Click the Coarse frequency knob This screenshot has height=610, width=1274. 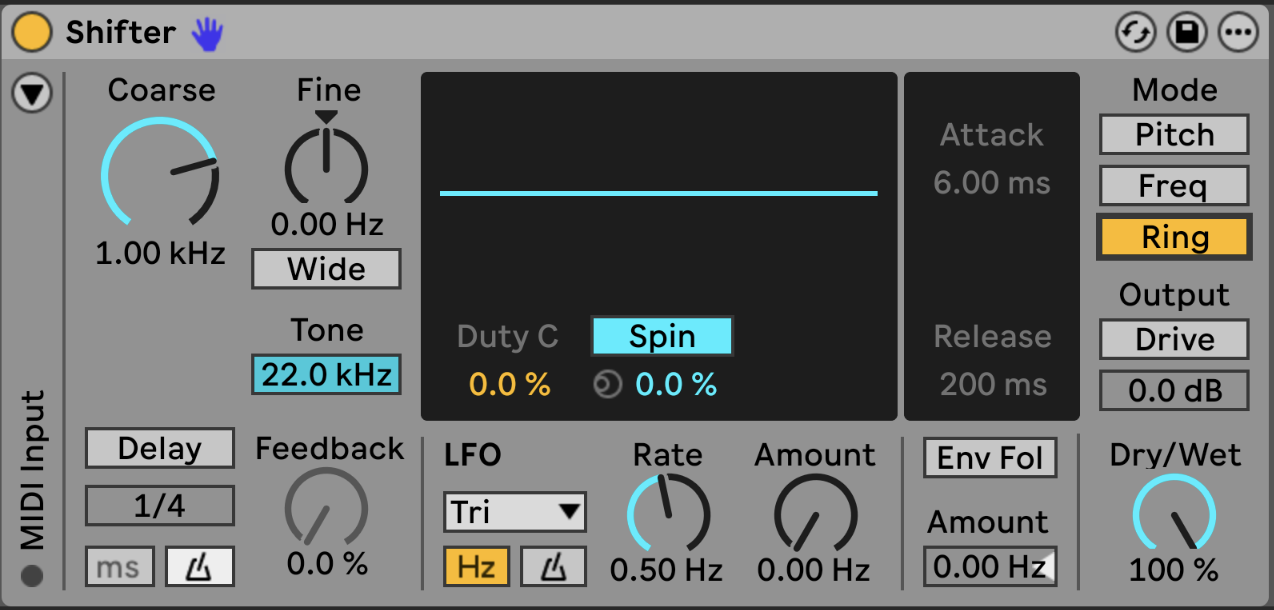[x=160, y=171]
